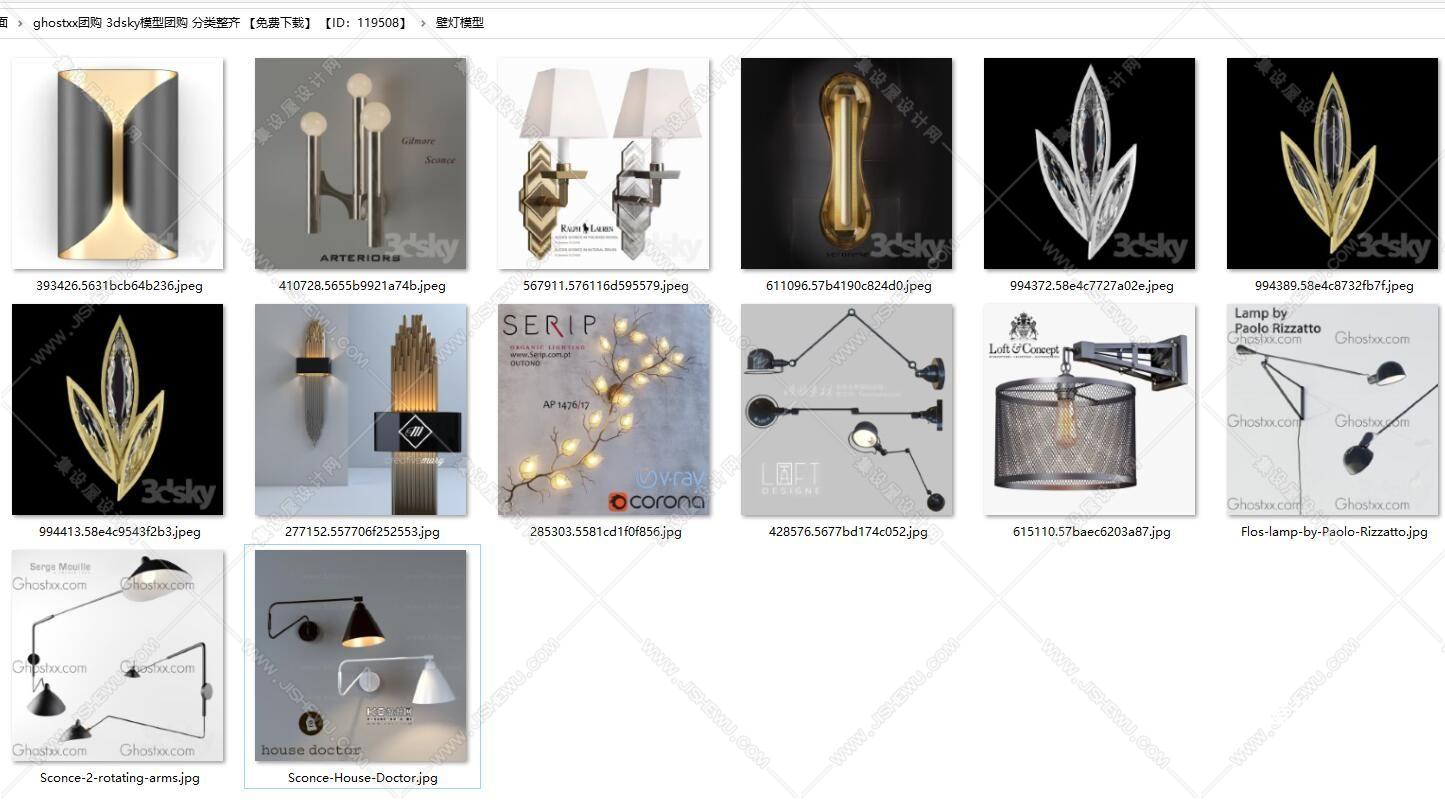Screen dimensions: 1445x803
Task: Click the filename Sconce-House-Doctor.jpg label
Action: pyautogui.click(x=363, y=777)
